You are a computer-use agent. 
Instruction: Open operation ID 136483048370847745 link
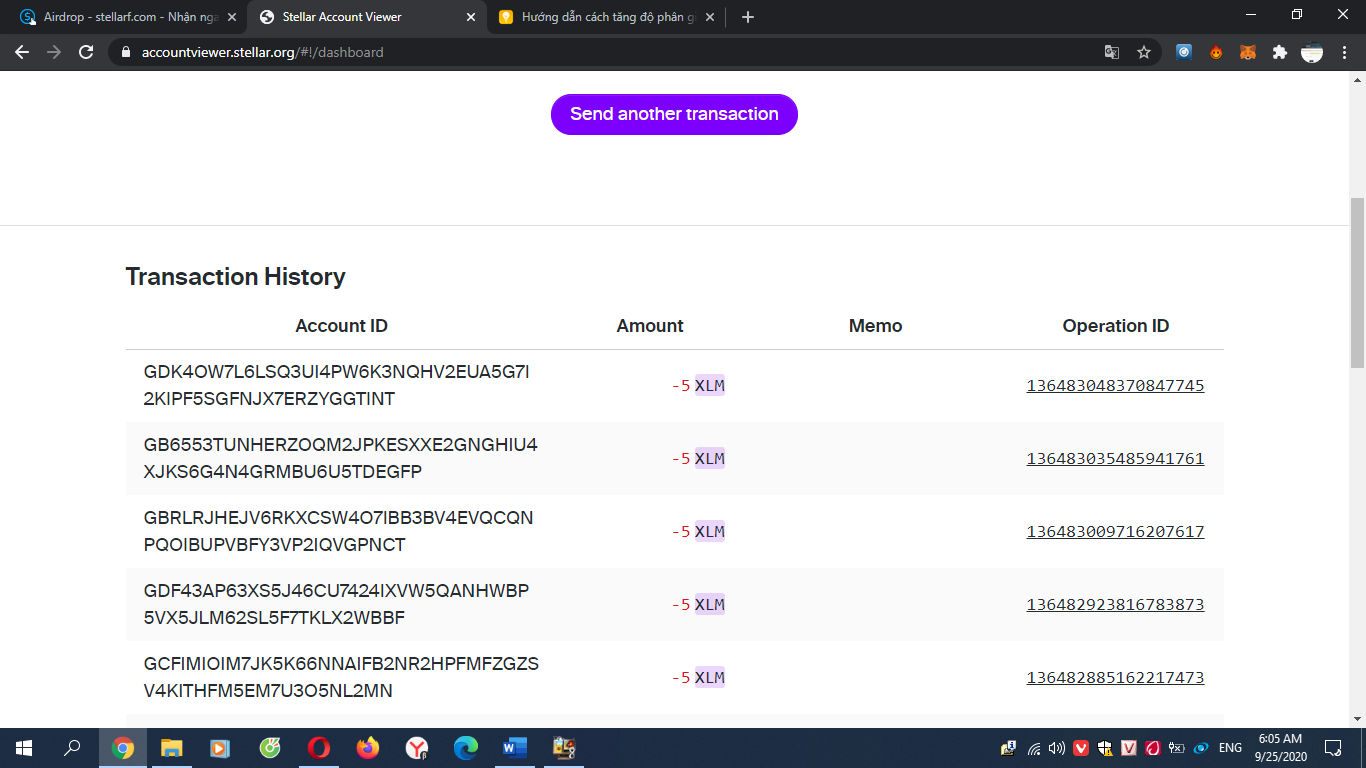(1115, 386)
